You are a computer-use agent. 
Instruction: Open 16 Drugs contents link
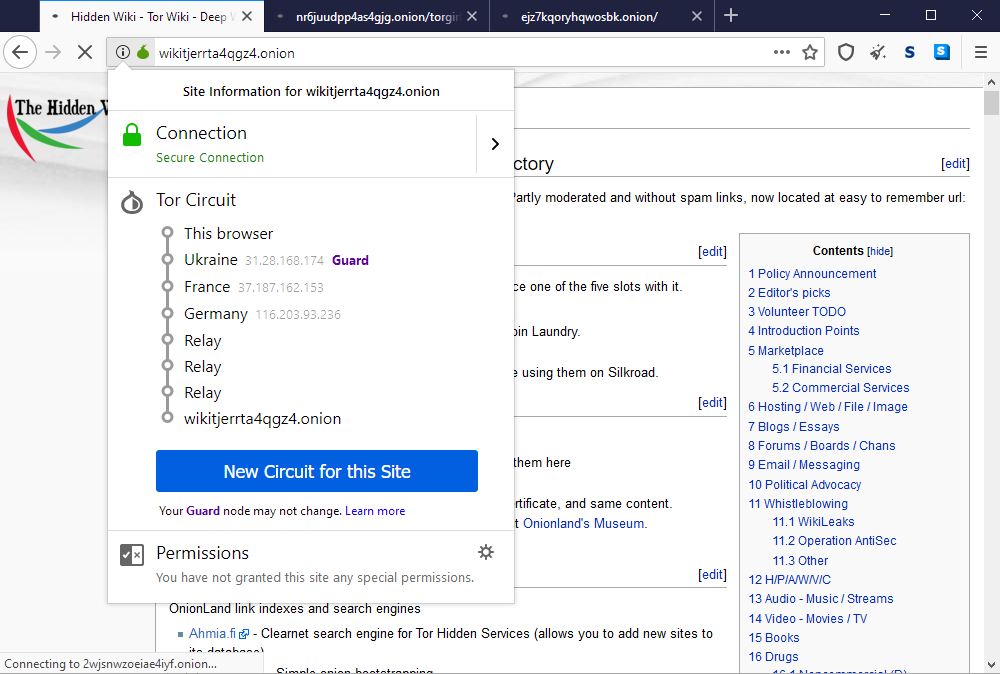(x=773, y=657)
